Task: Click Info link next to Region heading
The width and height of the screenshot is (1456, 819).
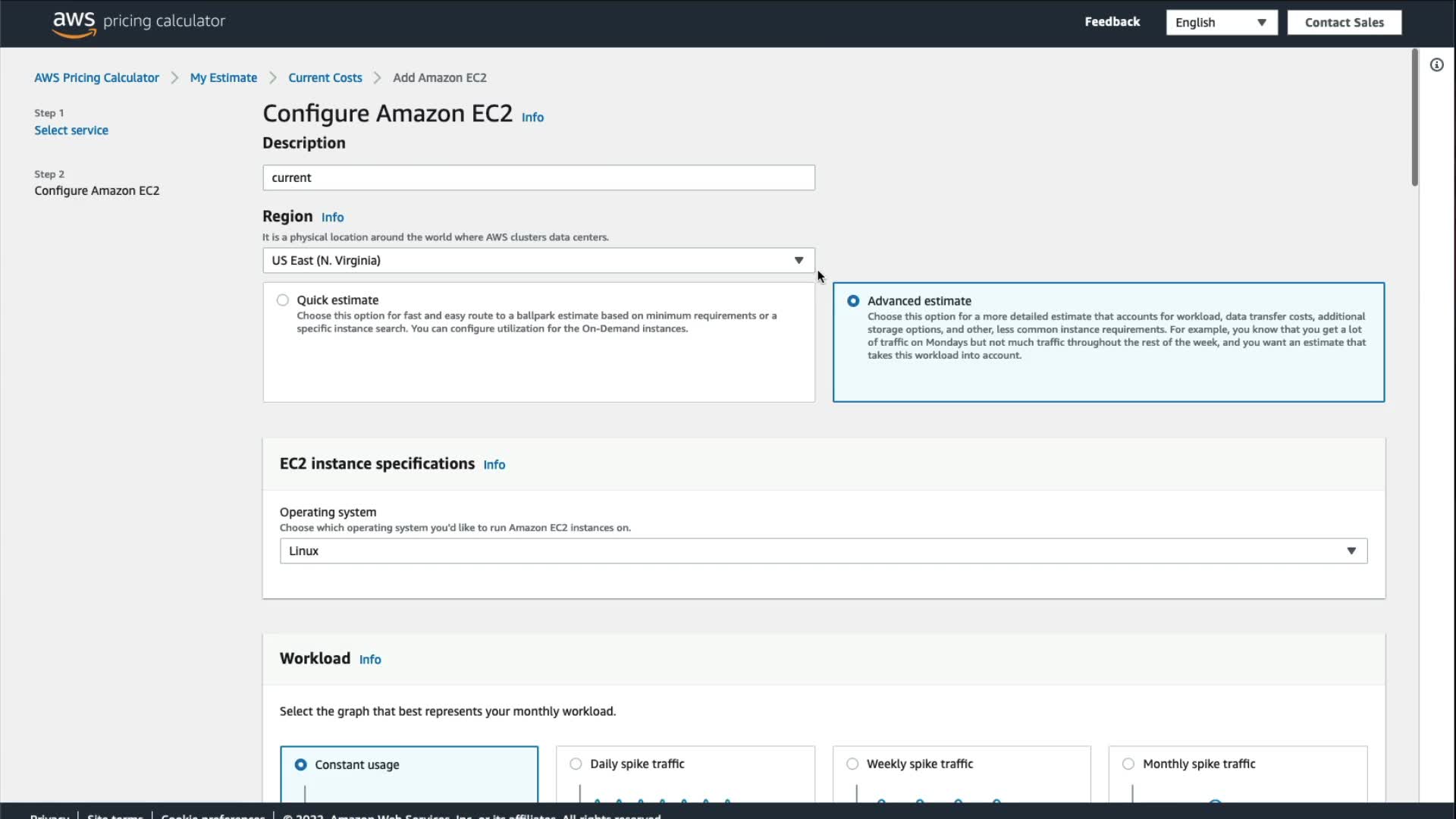Action: [x=332, y=218]
